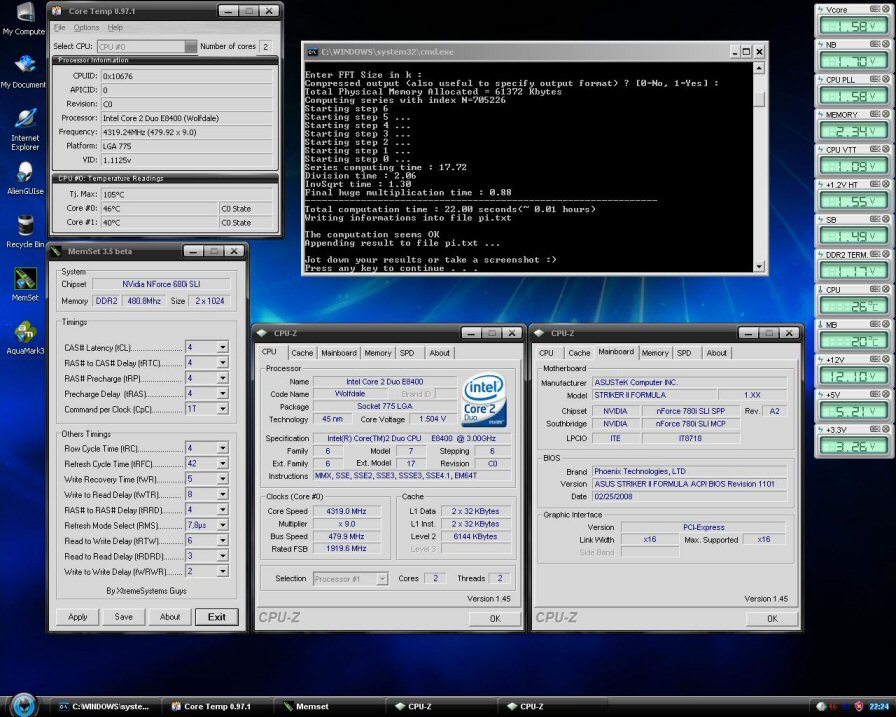Viewport: 896px width, 717px height.
Task: Open settings icon on the CPU VTT gadget
Action: click(874, 149)
